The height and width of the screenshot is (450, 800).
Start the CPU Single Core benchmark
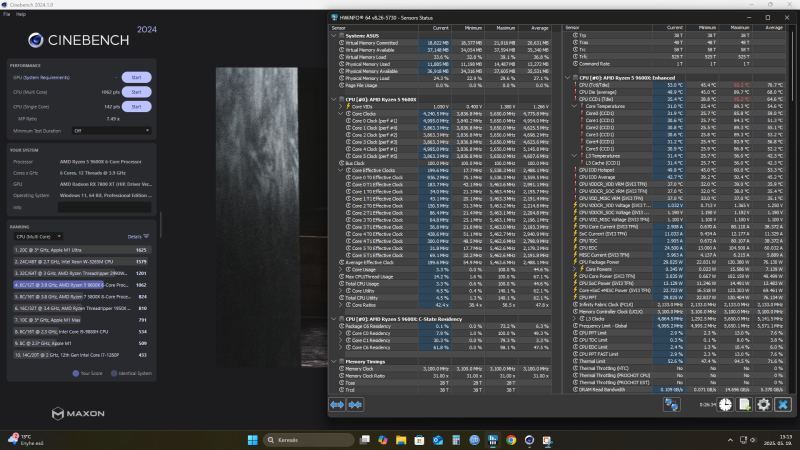pos(136,107)
